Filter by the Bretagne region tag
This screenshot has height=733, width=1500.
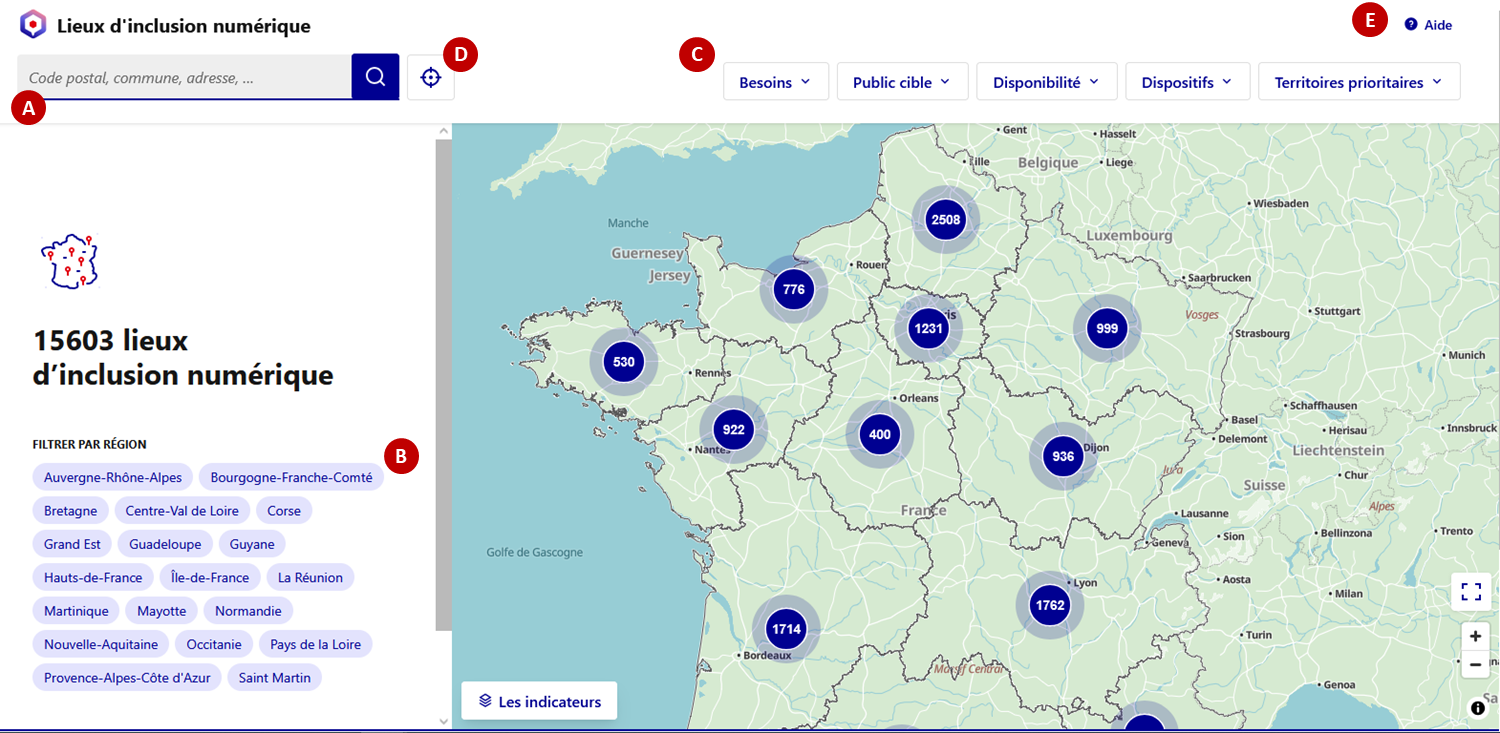pos(71,511)
